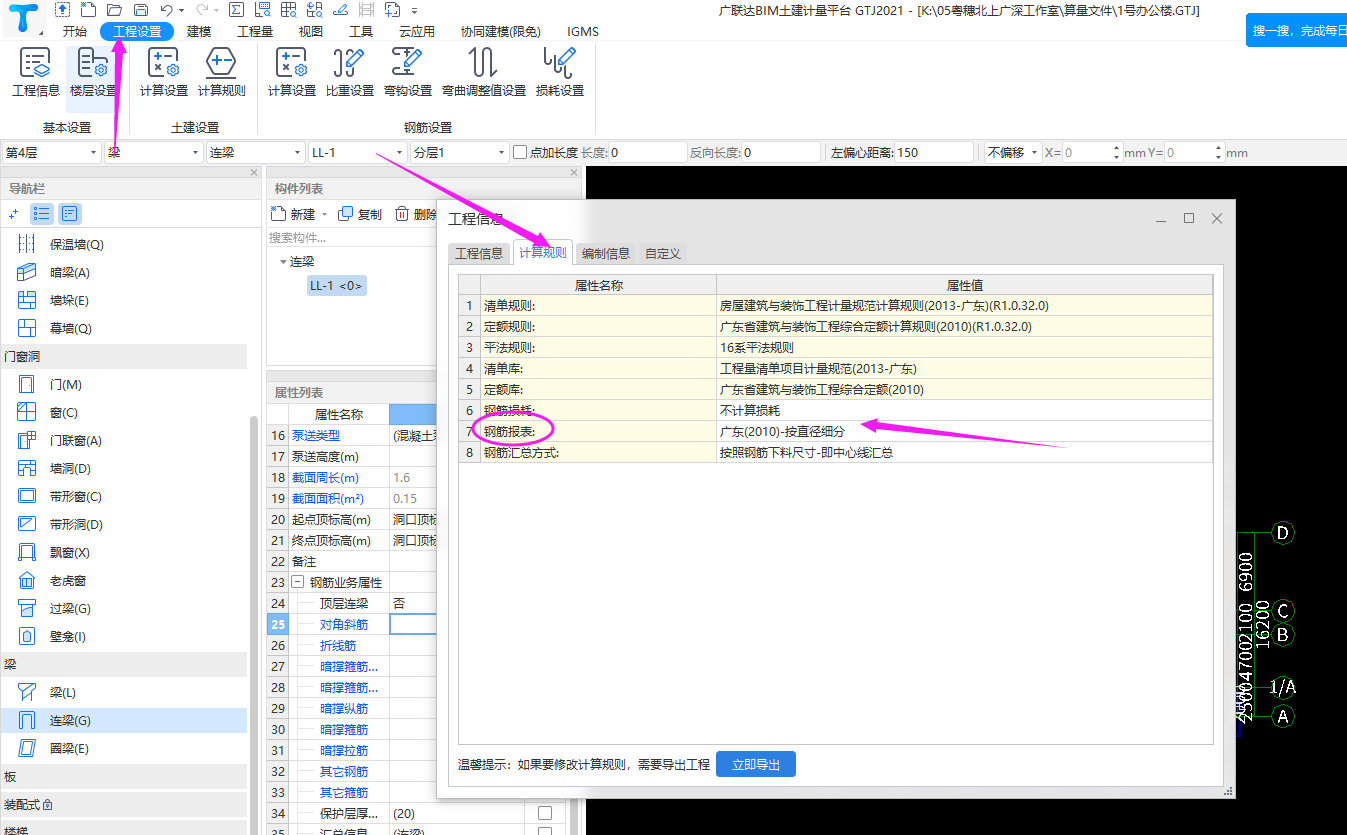Open the 建模 ribbon tab
The height and width of the screenshot is (835, 1347).
pyautogui.click(x=199, y=31)
